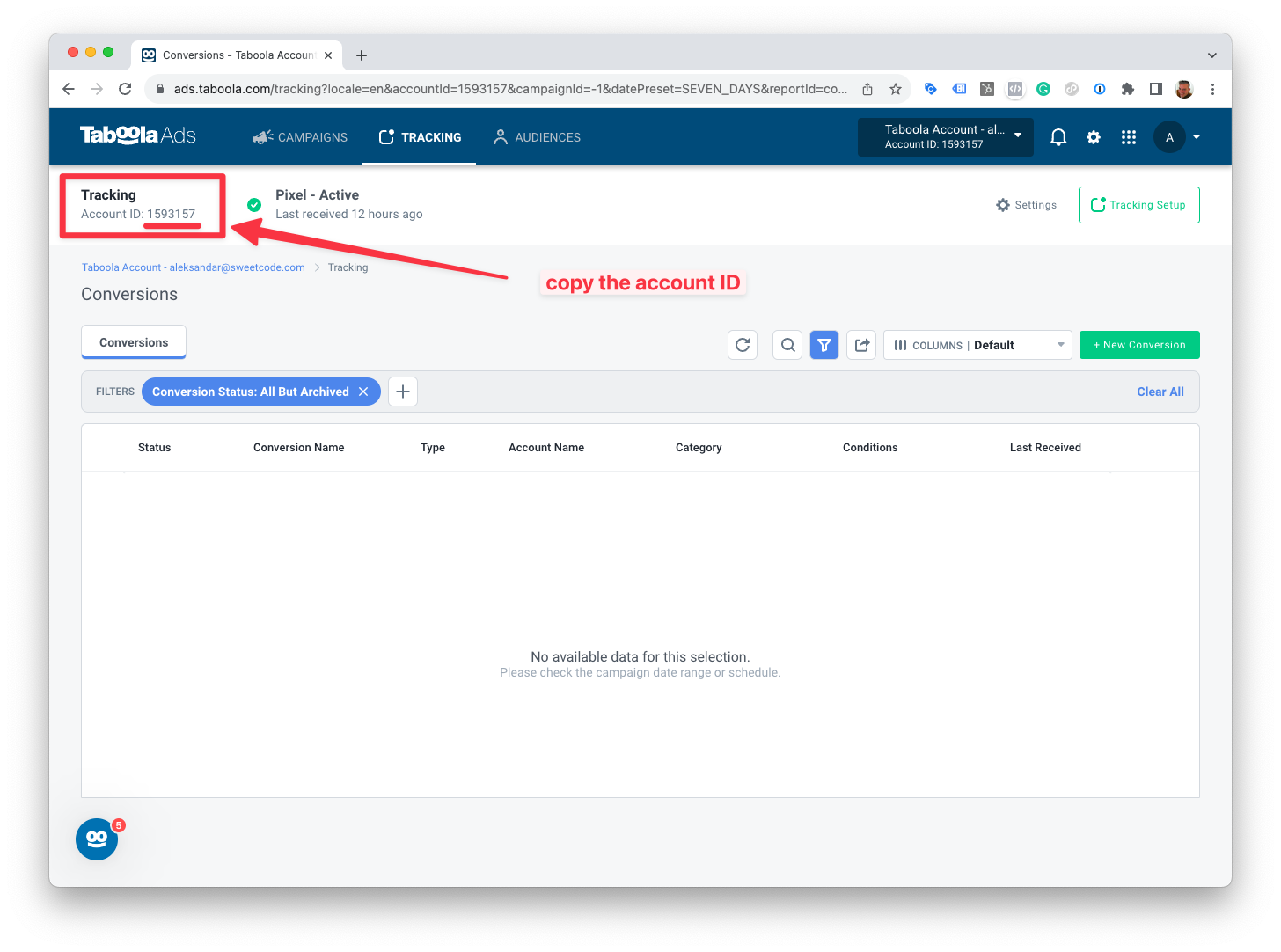Remove the Conversion Status filter chip
1281x952 pixels.
(363, 392)
